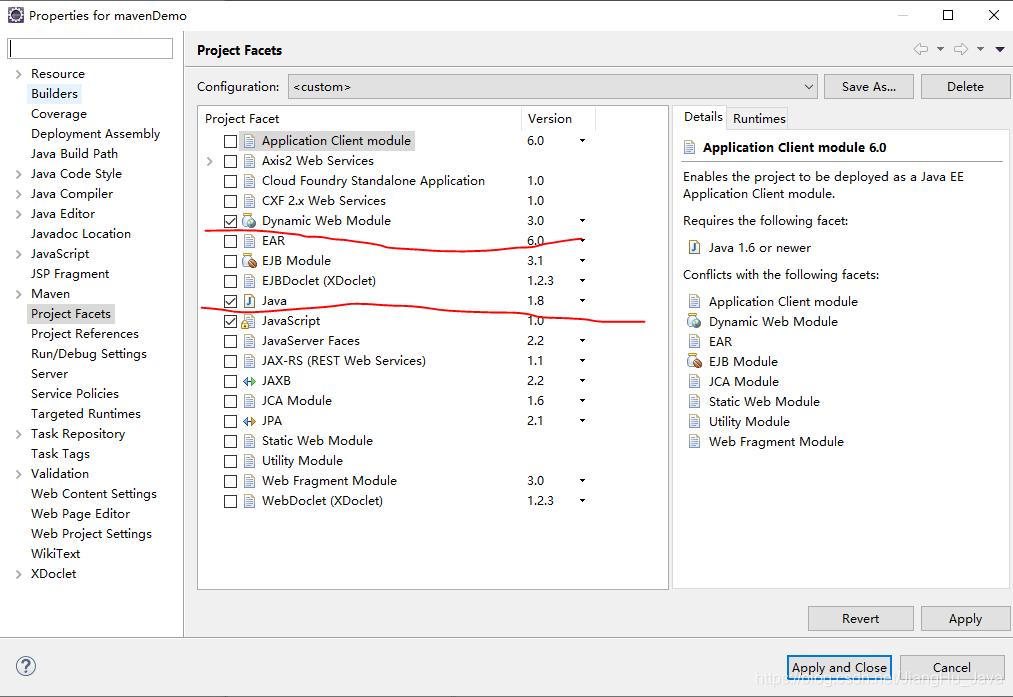Check the Web Fragment Module checkbox
The height and width of the screenshot is (697, 1013).
point(230,481)
